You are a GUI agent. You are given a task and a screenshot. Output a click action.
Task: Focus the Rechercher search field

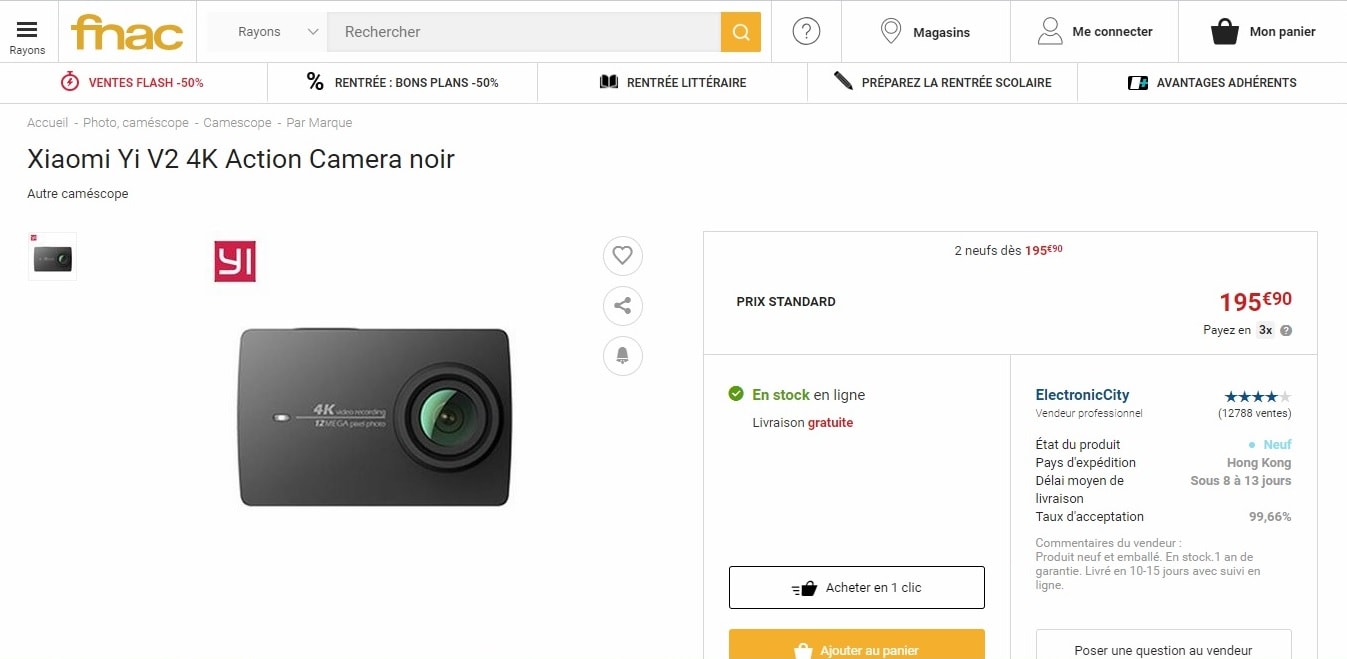click(524, 32)
